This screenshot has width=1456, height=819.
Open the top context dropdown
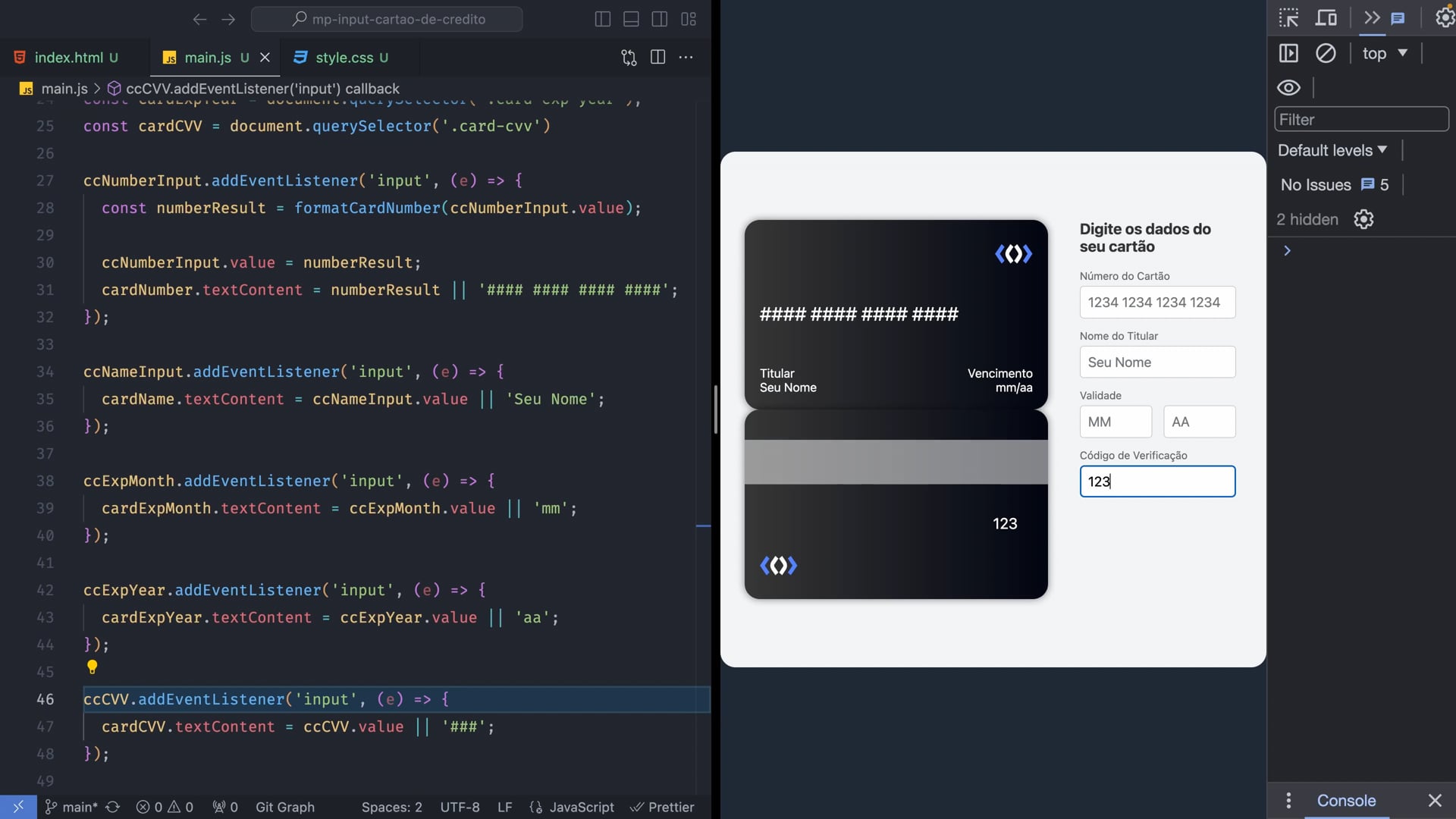click(1385, 53)
